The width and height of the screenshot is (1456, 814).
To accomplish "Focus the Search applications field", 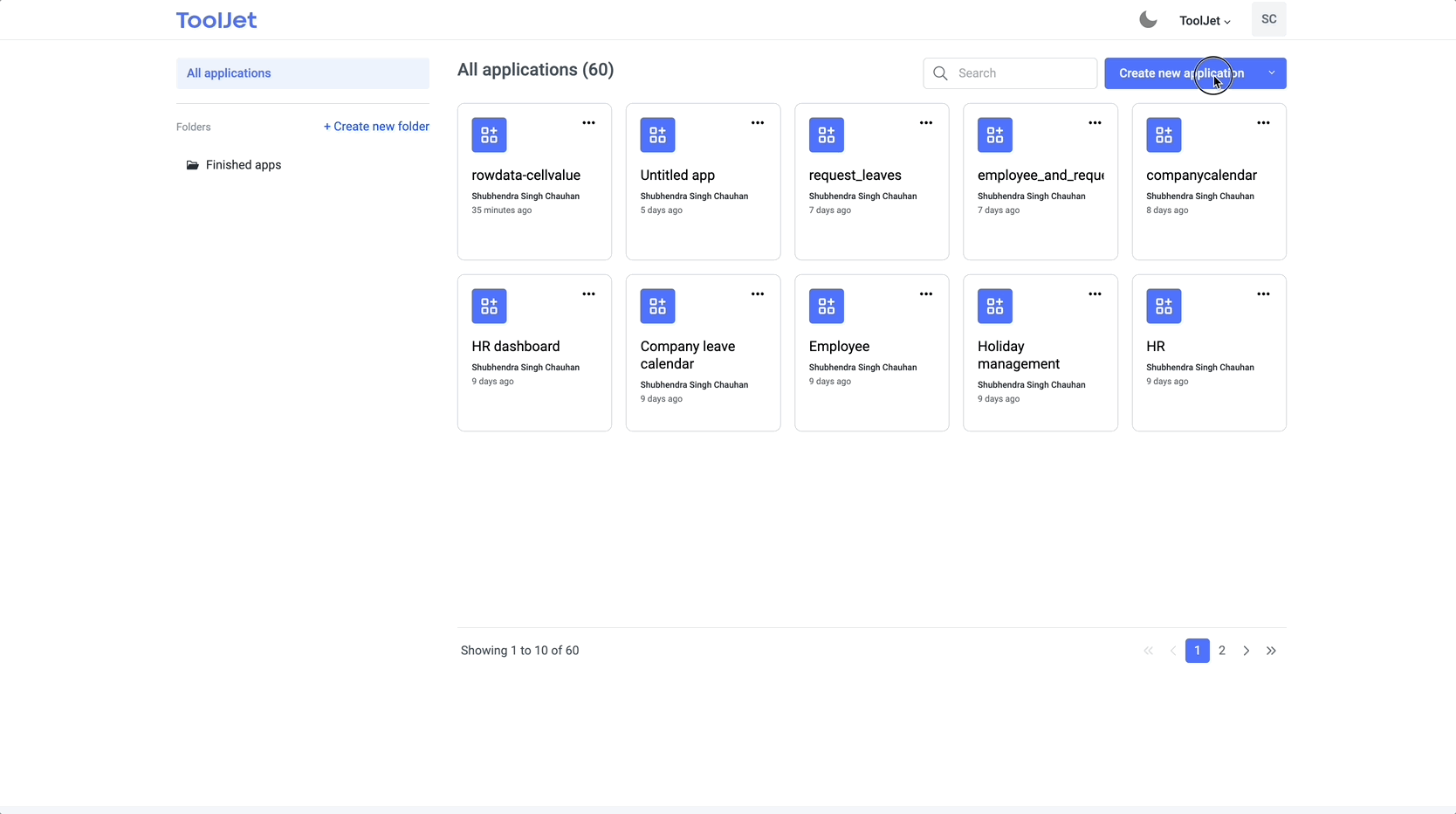I will 1010,73.
